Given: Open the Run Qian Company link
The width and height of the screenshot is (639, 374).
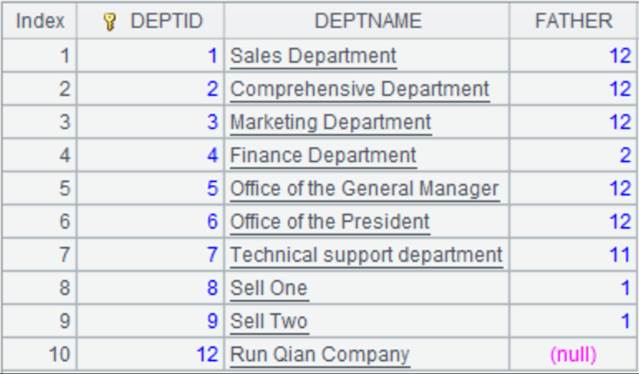Looking at the screenshot, I should pos(320,354).
